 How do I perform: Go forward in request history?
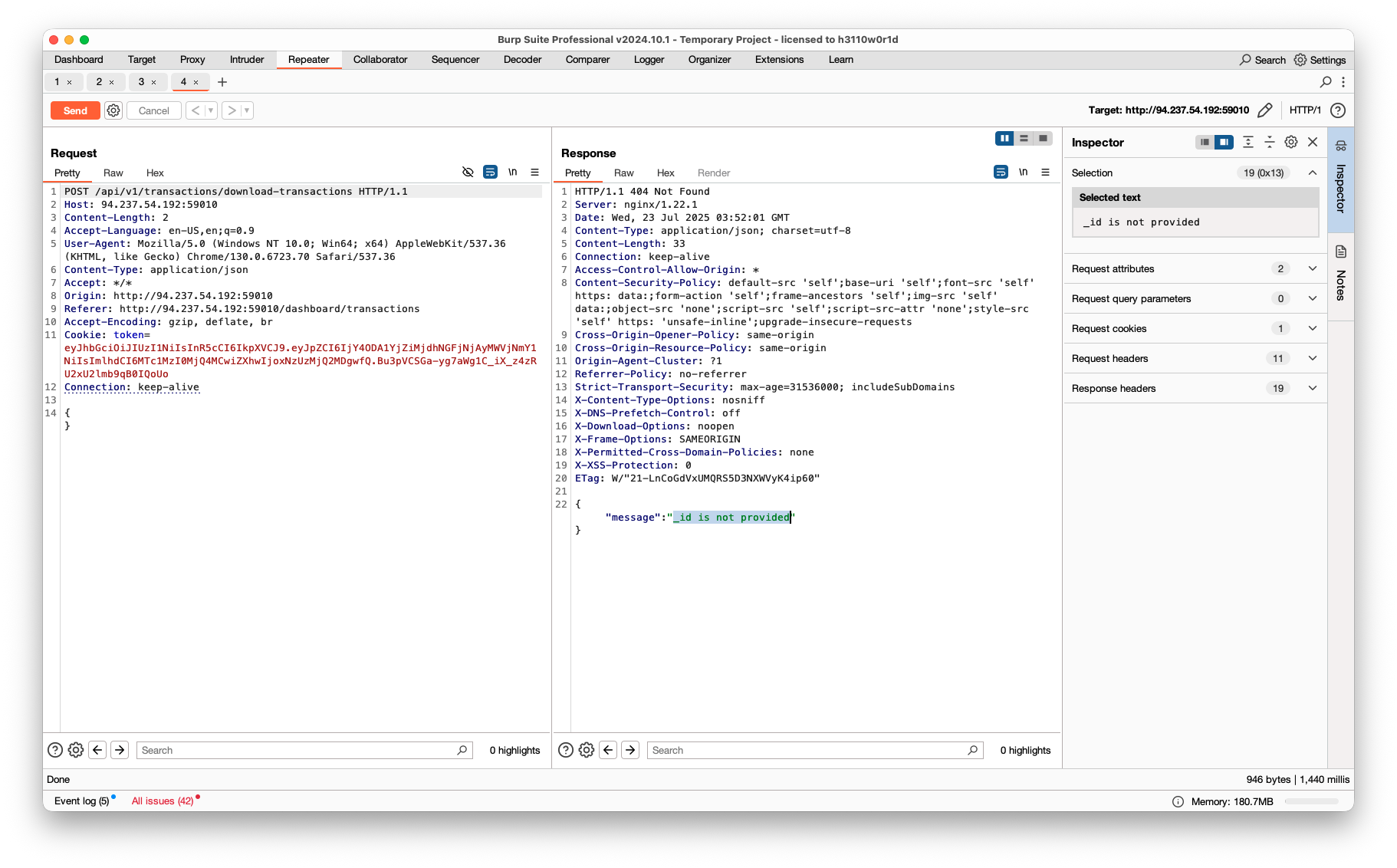point(232,110)
